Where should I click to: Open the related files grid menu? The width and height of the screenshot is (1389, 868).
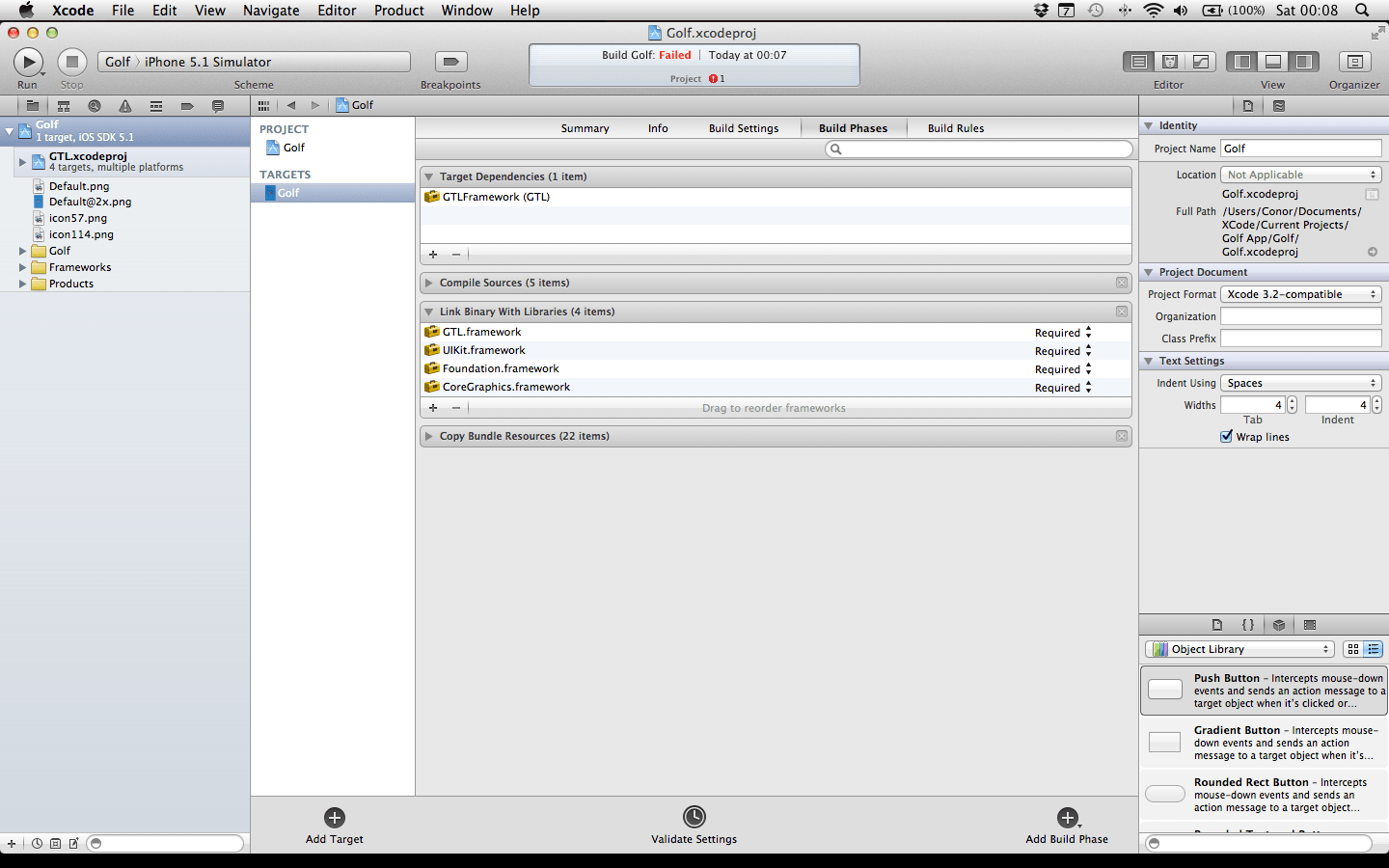pos(263,105)
